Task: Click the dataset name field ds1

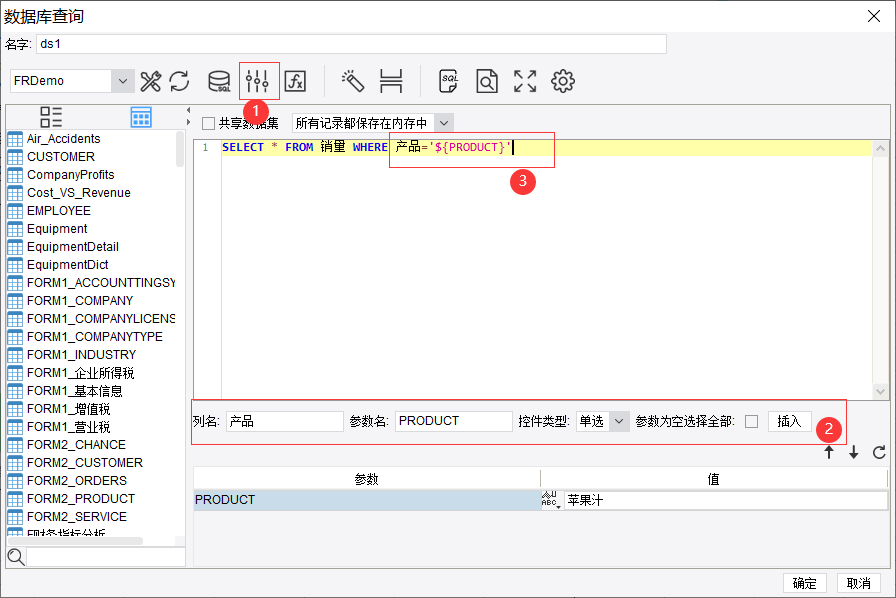Action: [x=351, y=44]
